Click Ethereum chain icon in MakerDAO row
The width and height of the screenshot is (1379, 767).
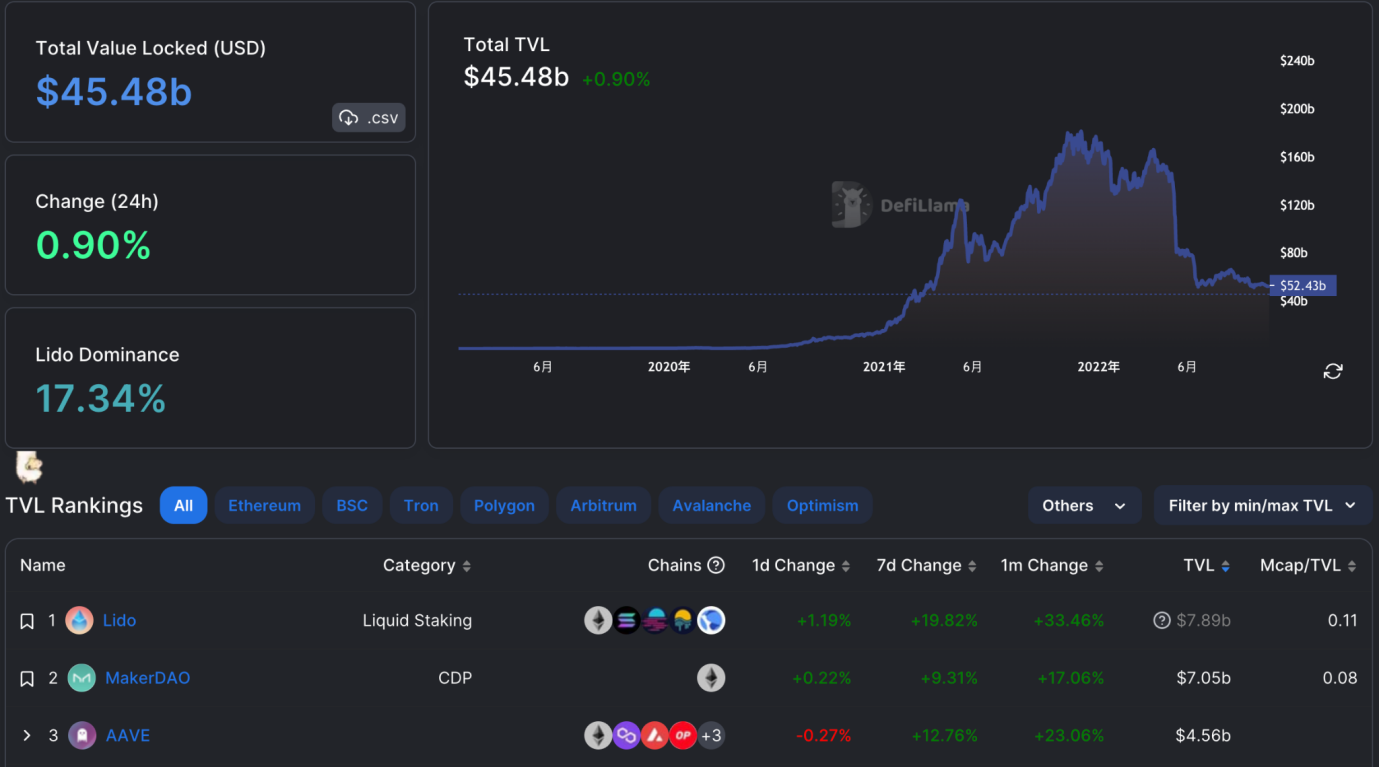[x=711, y=678]
